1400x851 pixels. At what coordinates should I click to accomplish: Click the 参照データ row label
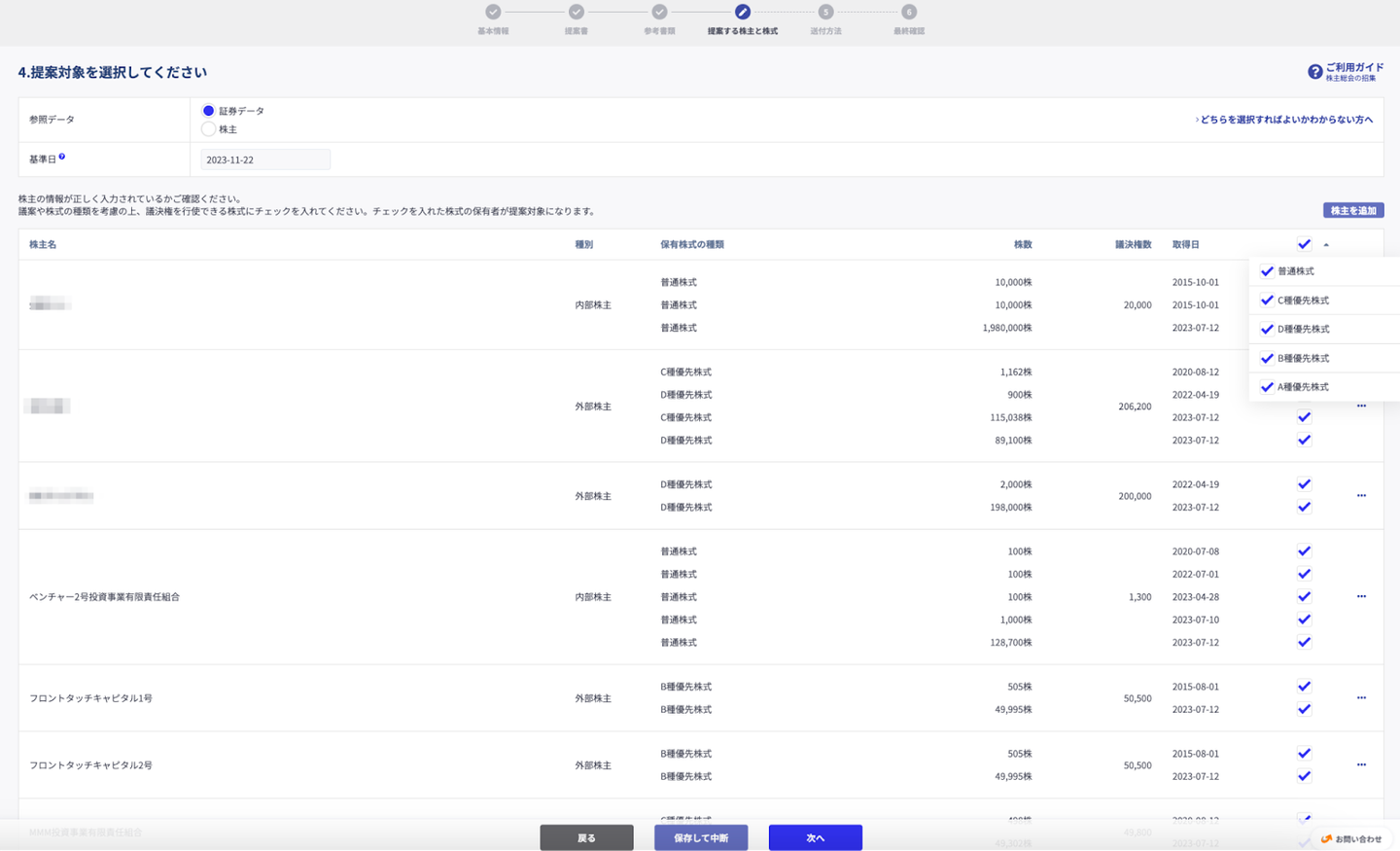(52, 120)
